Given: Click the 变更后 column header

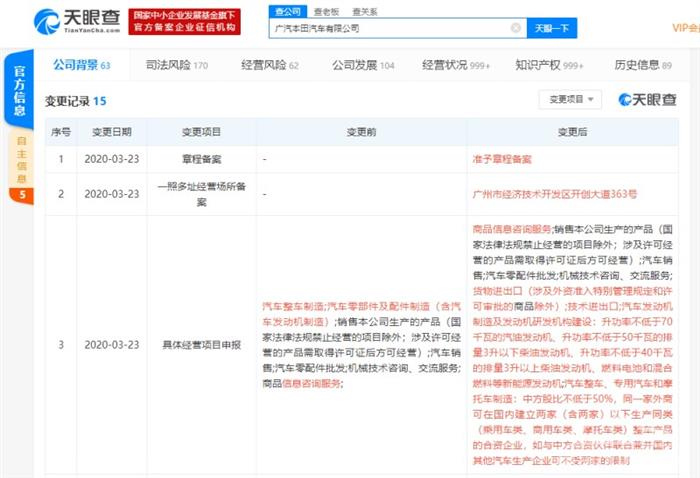Looking at the screenshot, I should (x=573, y=132).
